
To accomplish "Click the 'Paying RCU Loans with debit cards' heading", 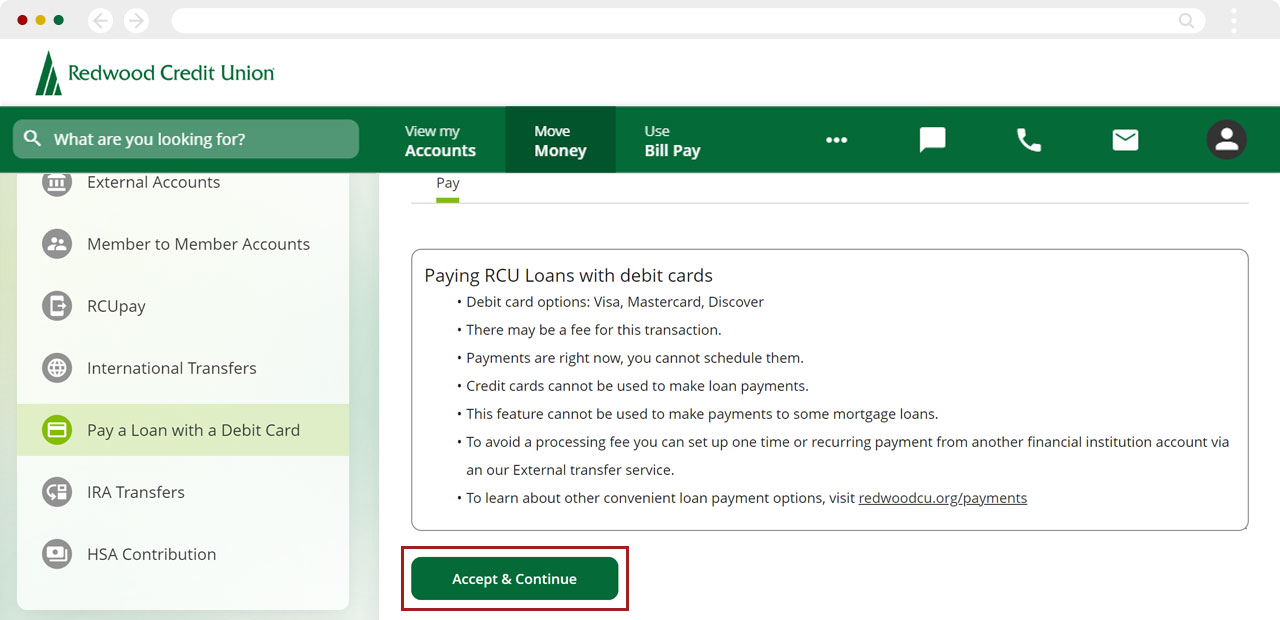I will (x=568, y=275).
